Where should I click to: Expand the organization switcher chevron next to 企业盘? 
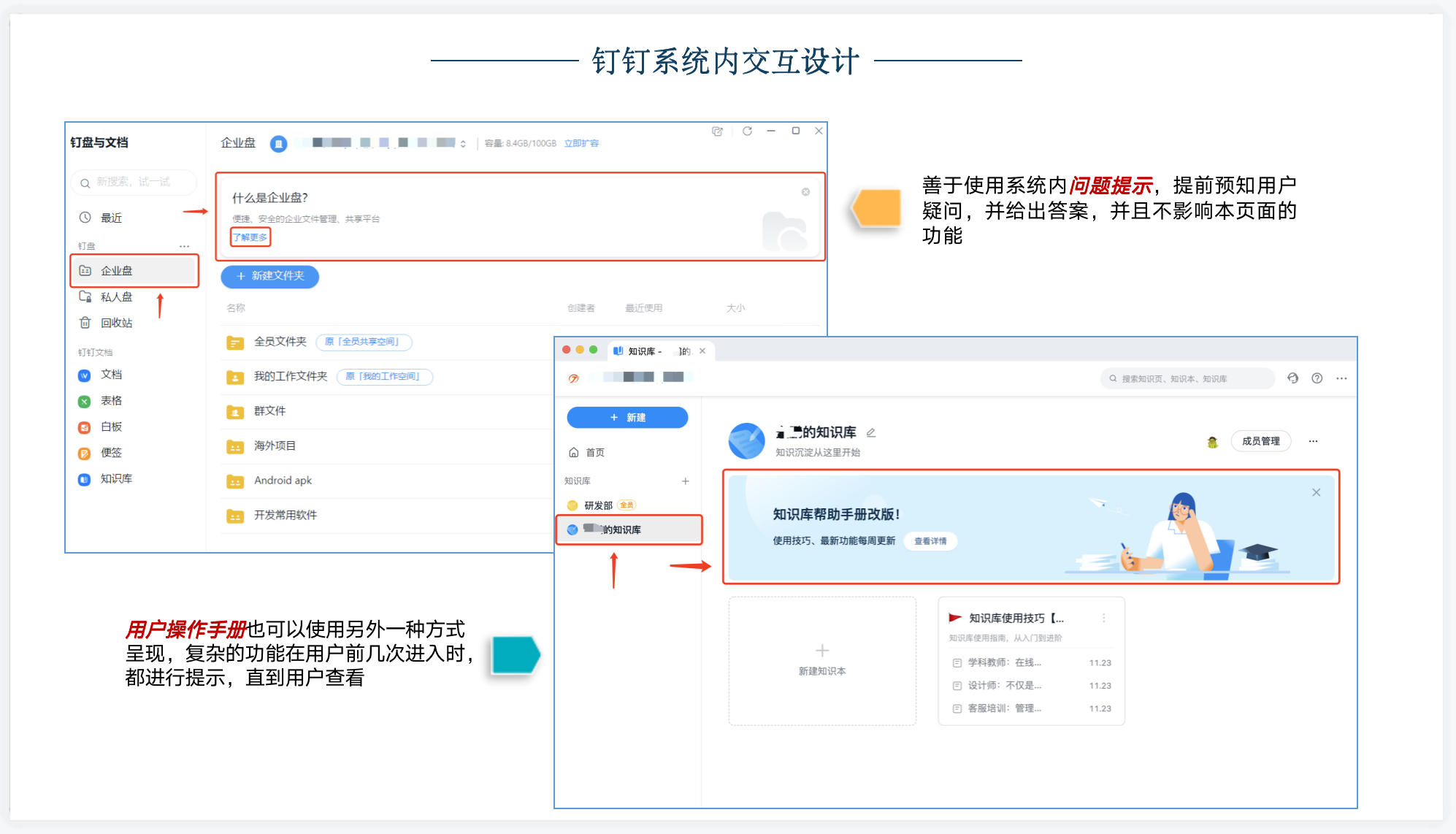click(x=463, y=144)
